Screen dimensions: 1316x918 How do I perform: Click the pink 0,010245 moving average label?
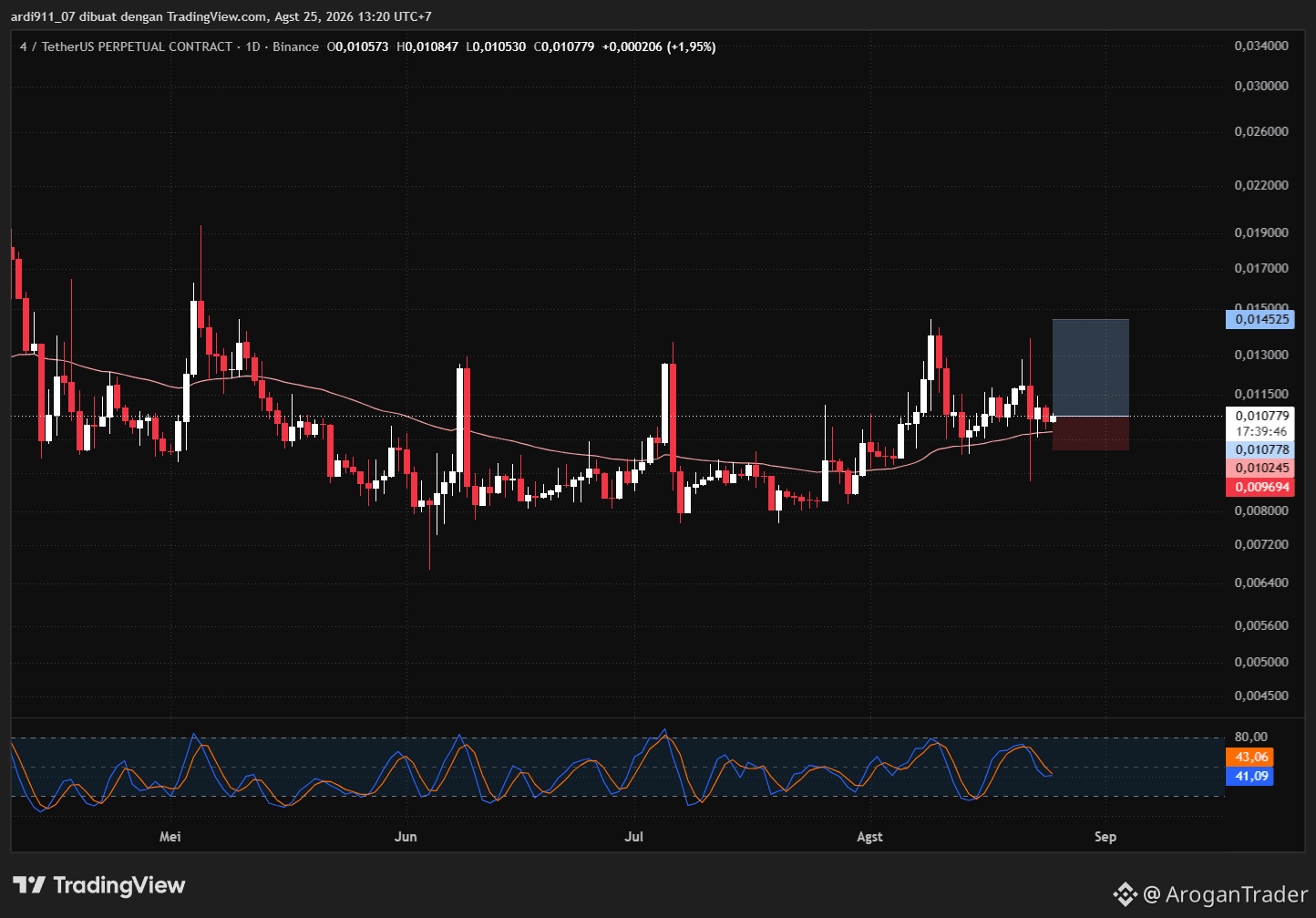(x=1262, y=468)
